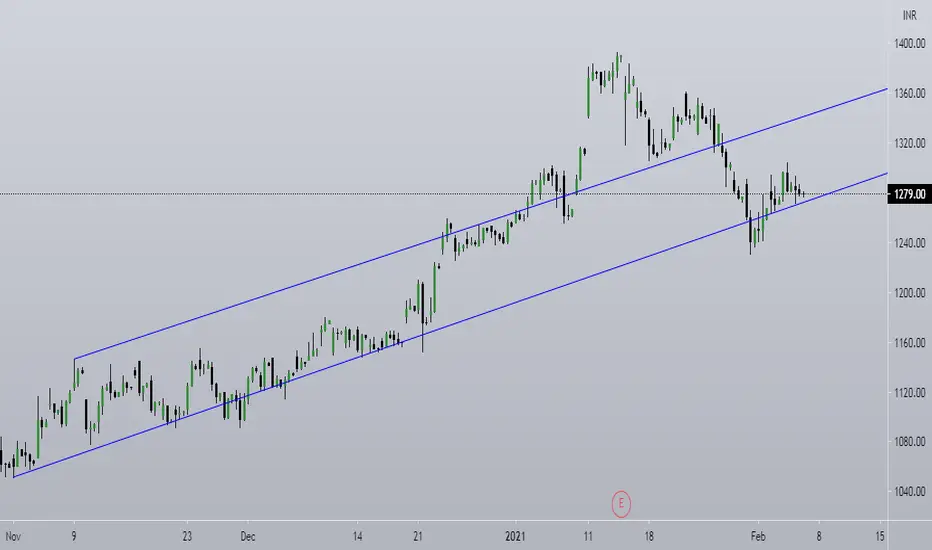This screenshot has height=550, width=932.
Task: Click the 1120.00 price axis label
Action: click(909, 393)
